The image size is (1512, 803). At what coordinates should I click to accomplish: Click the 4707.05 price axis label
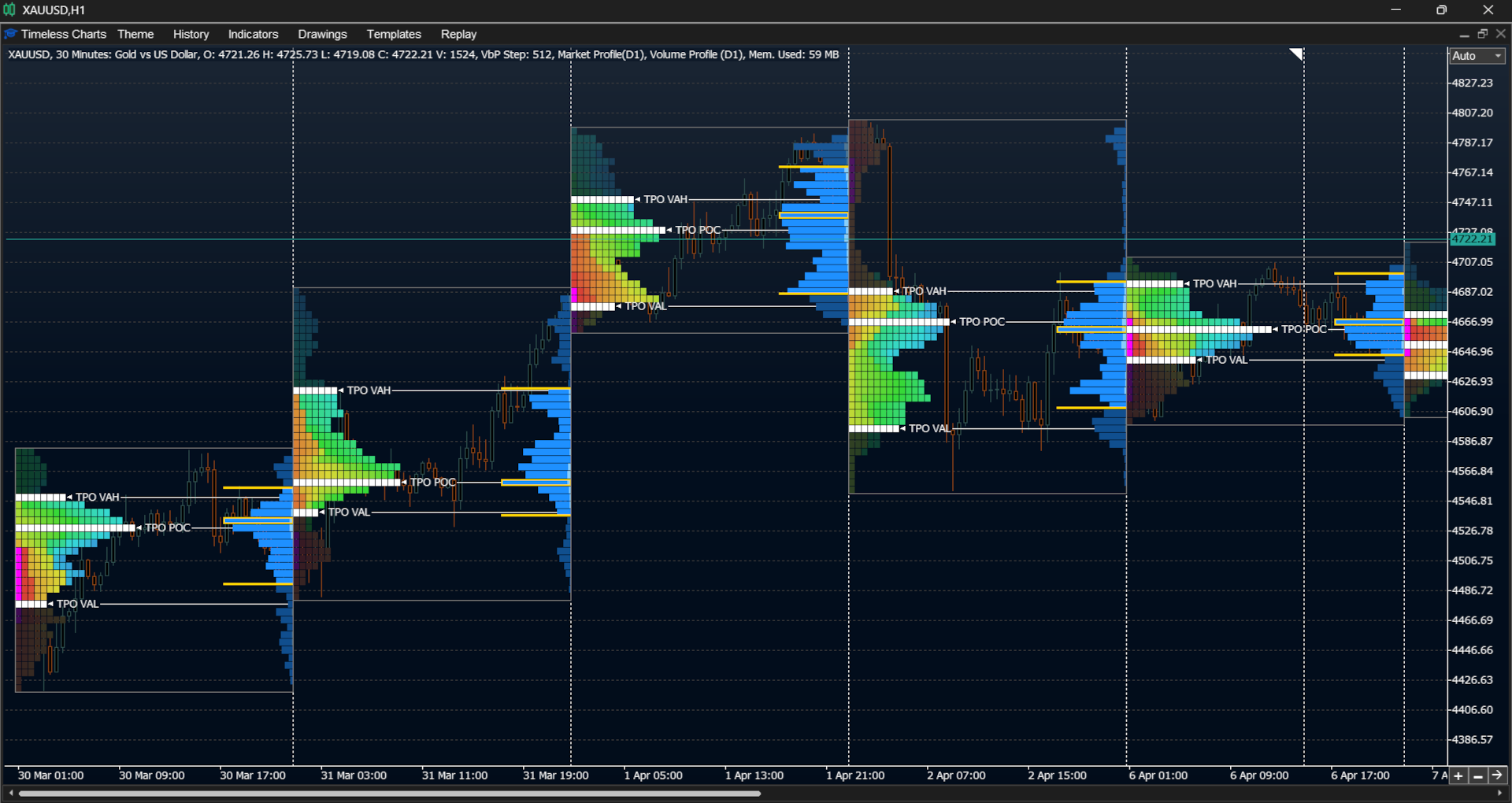pyautogui.click(x=1473, y=262)
